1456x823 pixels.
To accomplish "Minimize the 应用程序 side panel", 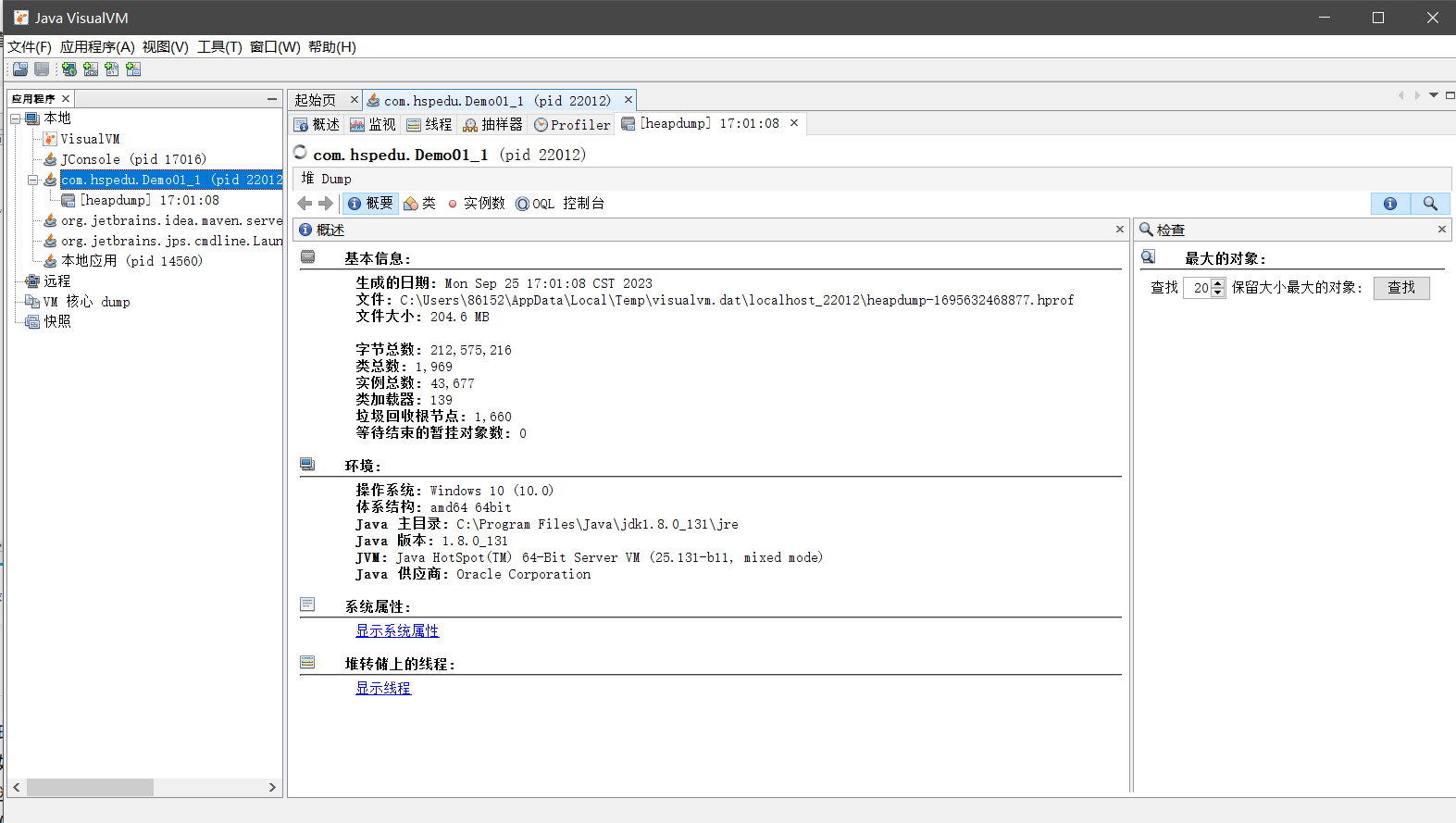I will [x=272, y=98].
